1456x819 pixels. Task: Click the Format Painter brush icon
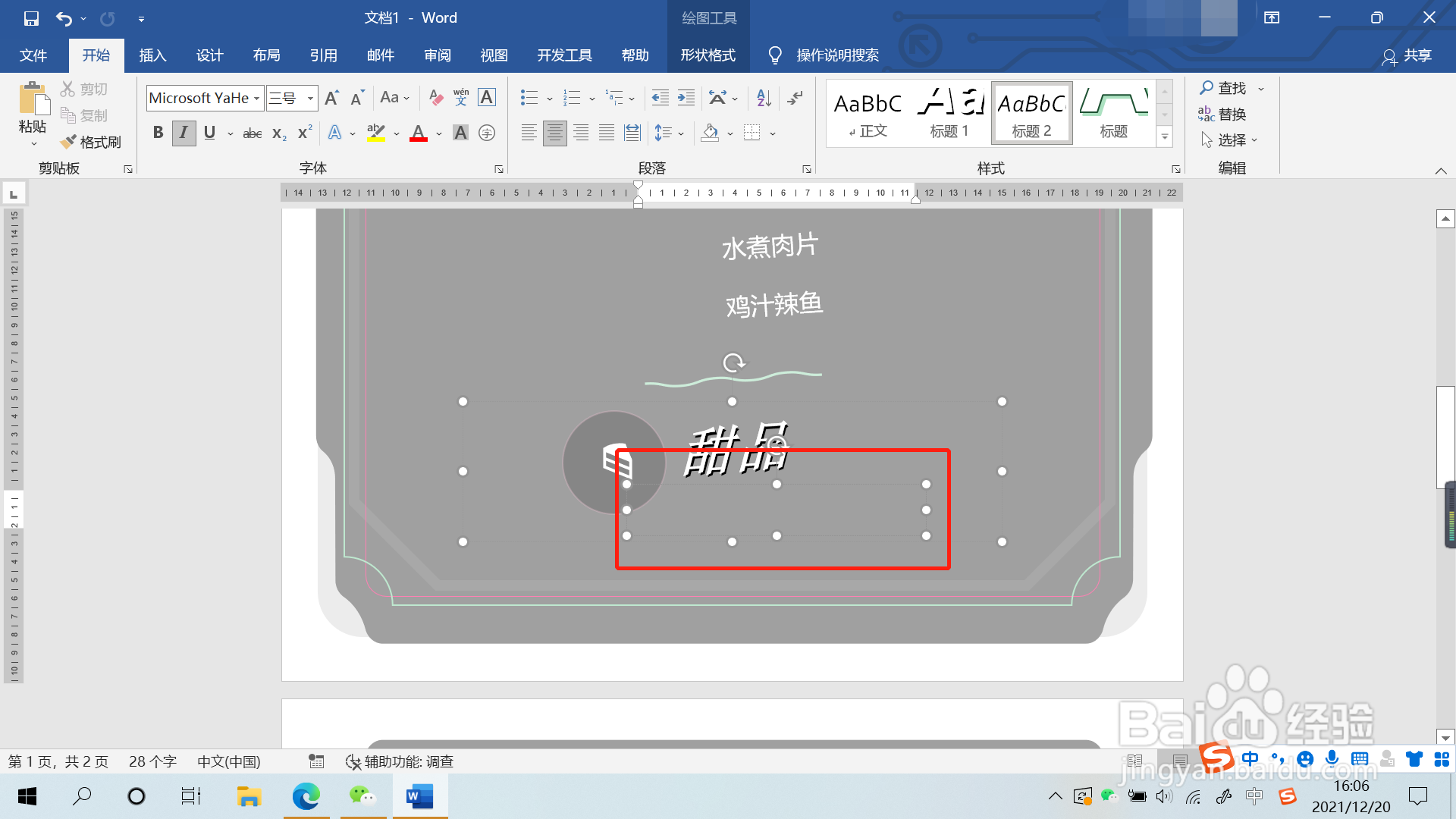tap(68, 142)
